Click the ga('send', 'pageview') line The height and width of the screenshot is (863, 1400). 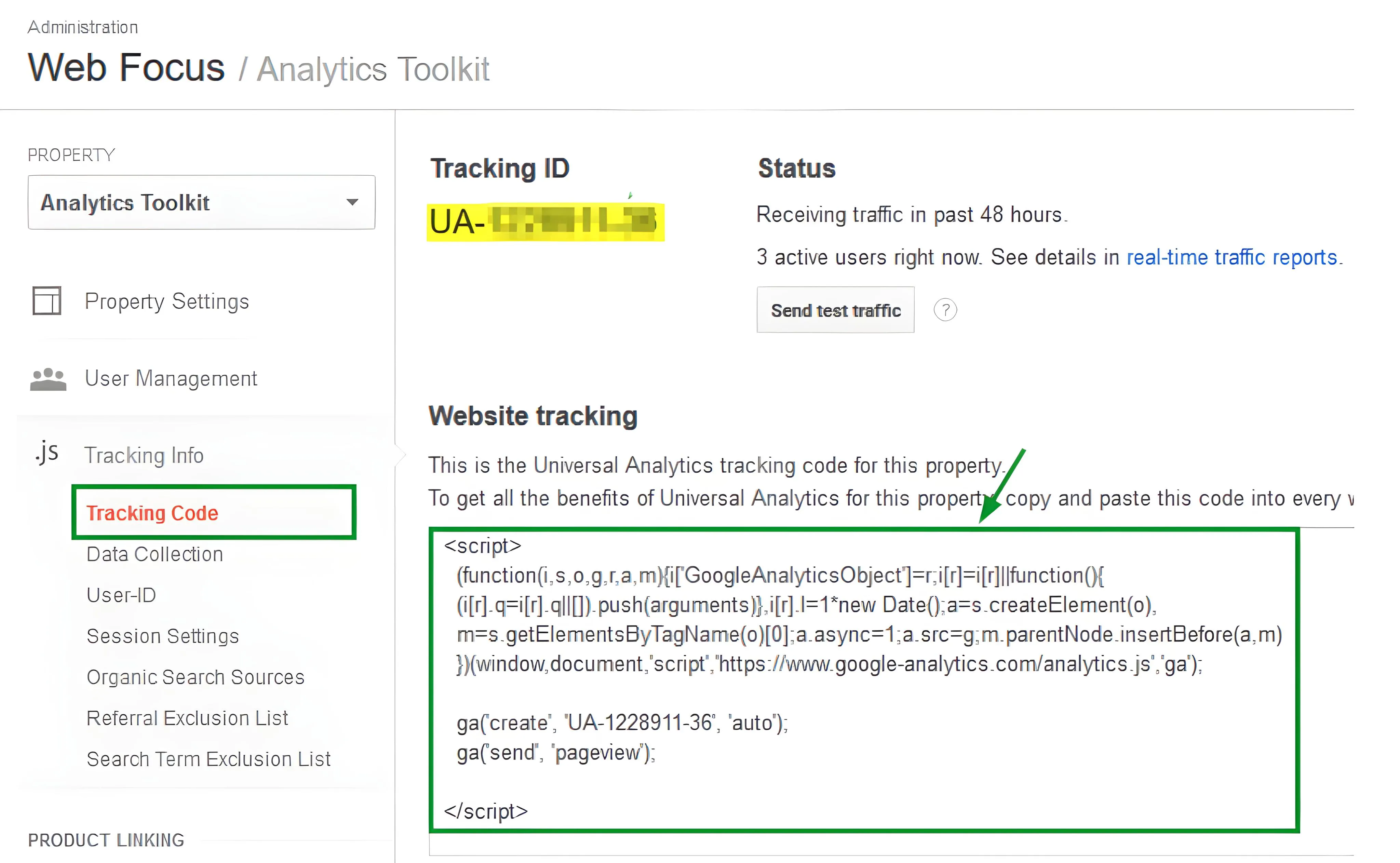556,753
